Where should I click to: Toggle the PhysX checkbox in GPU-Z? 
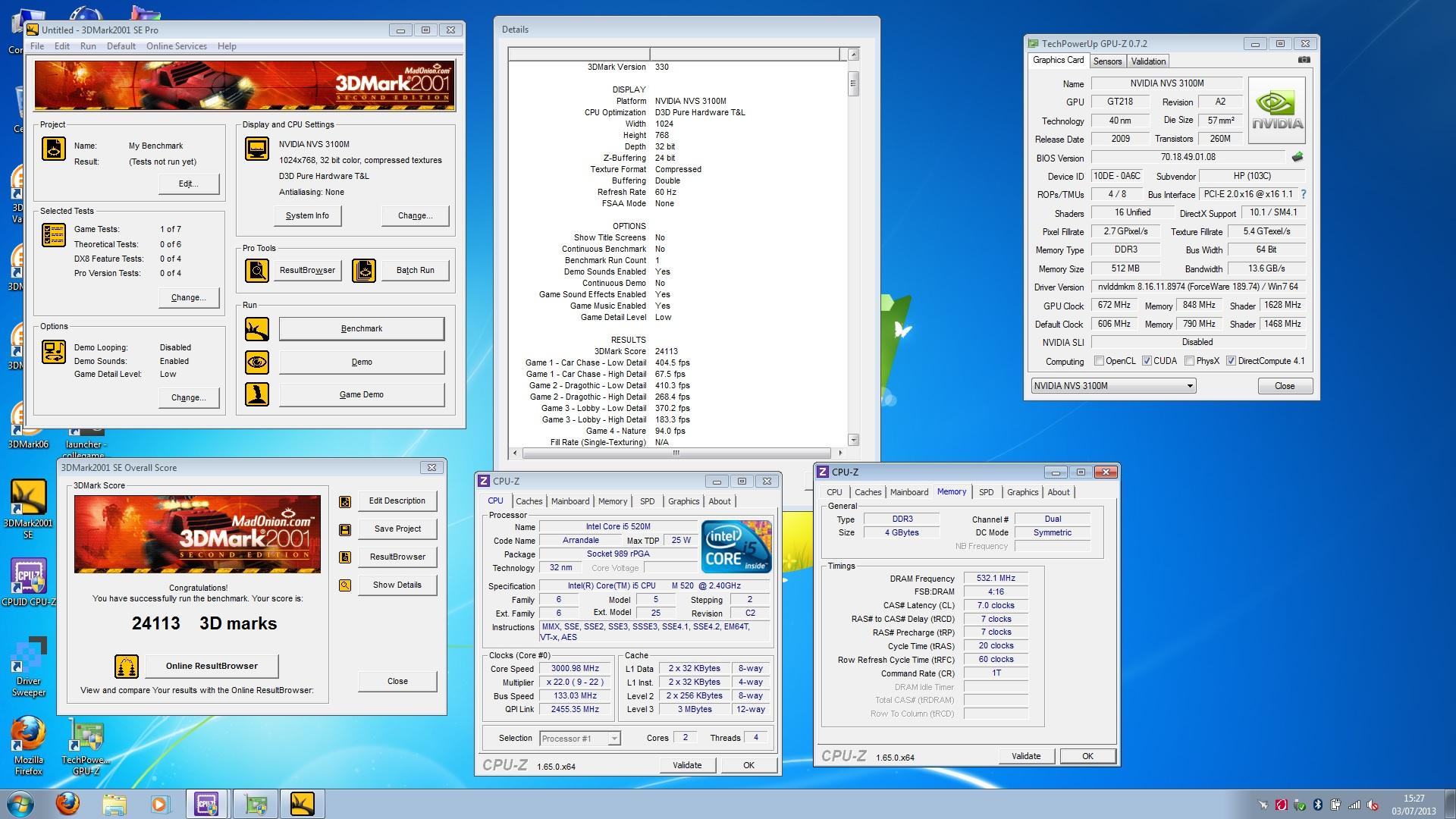[1189, 361]
